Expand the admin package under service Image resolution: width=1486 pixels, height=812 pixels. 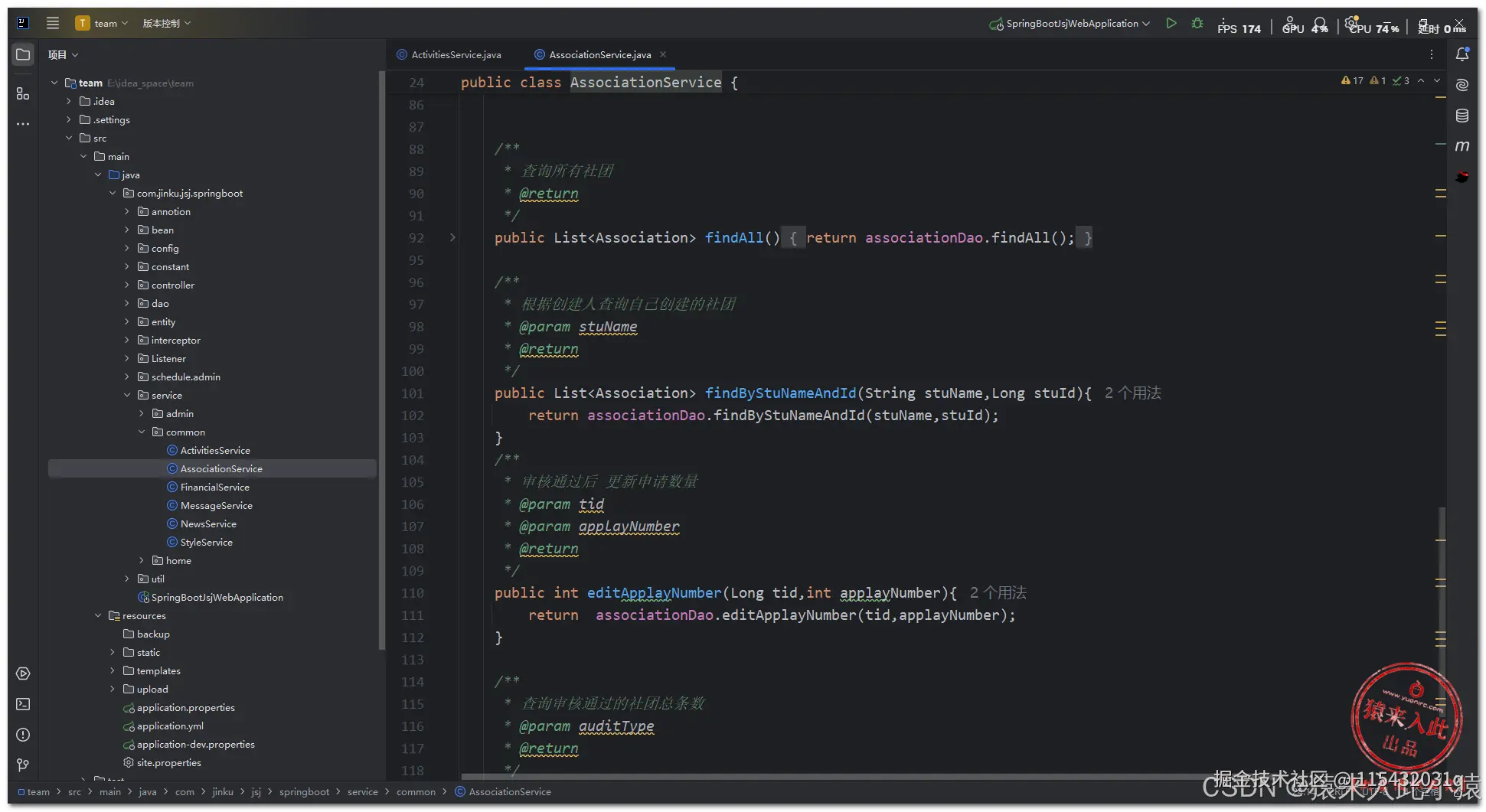[142, 413]
